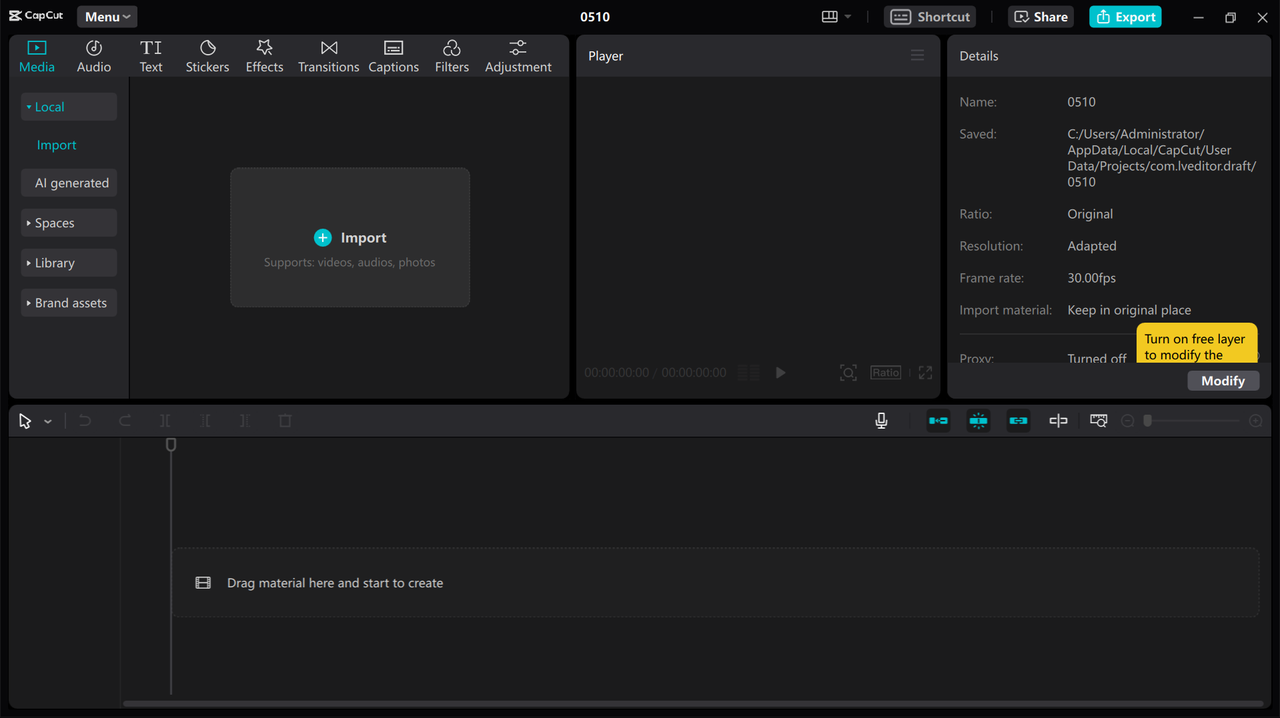Expand the Library section

coord(69,263)
